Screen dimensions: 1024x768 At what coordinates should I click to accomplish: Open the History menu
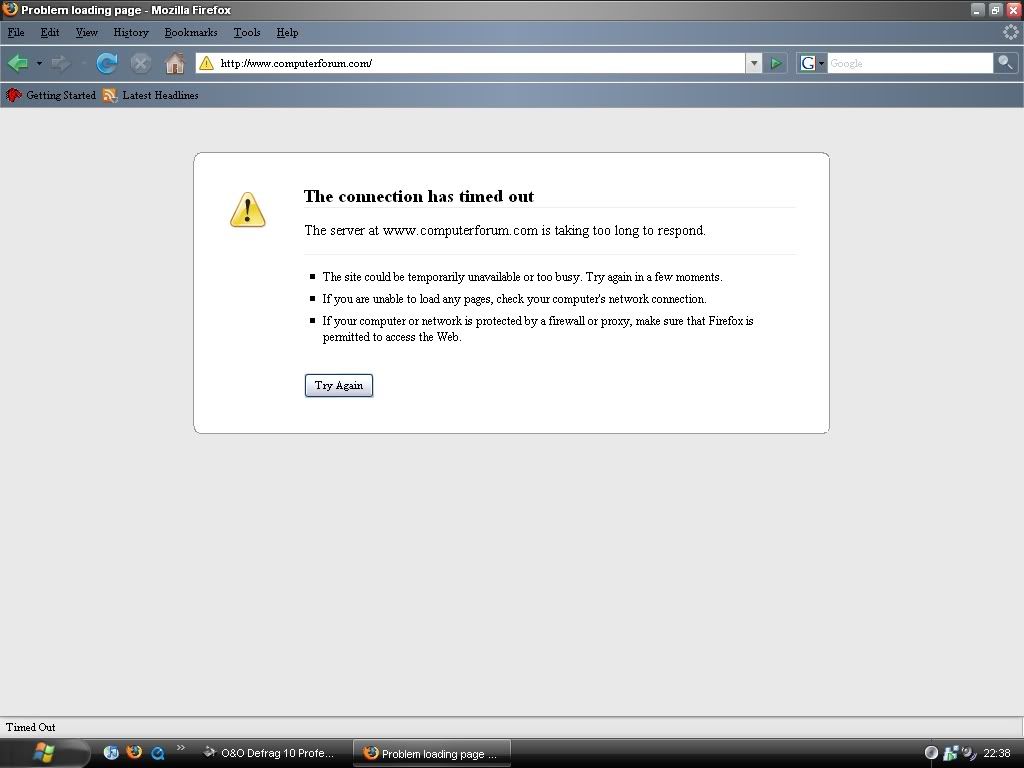[130, 32]
